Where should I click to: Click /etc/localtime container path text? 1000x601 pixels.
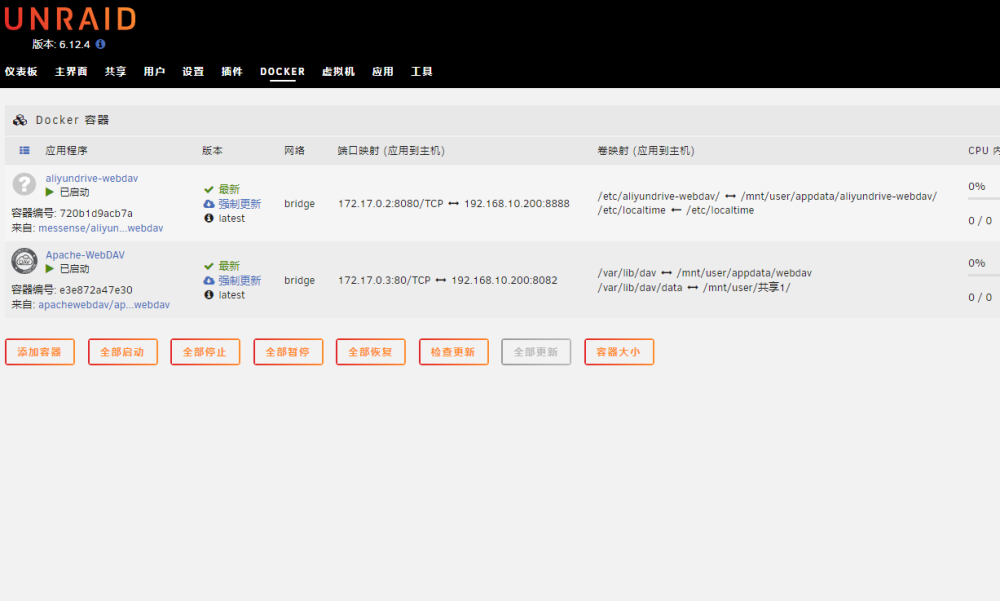point(631,211)
